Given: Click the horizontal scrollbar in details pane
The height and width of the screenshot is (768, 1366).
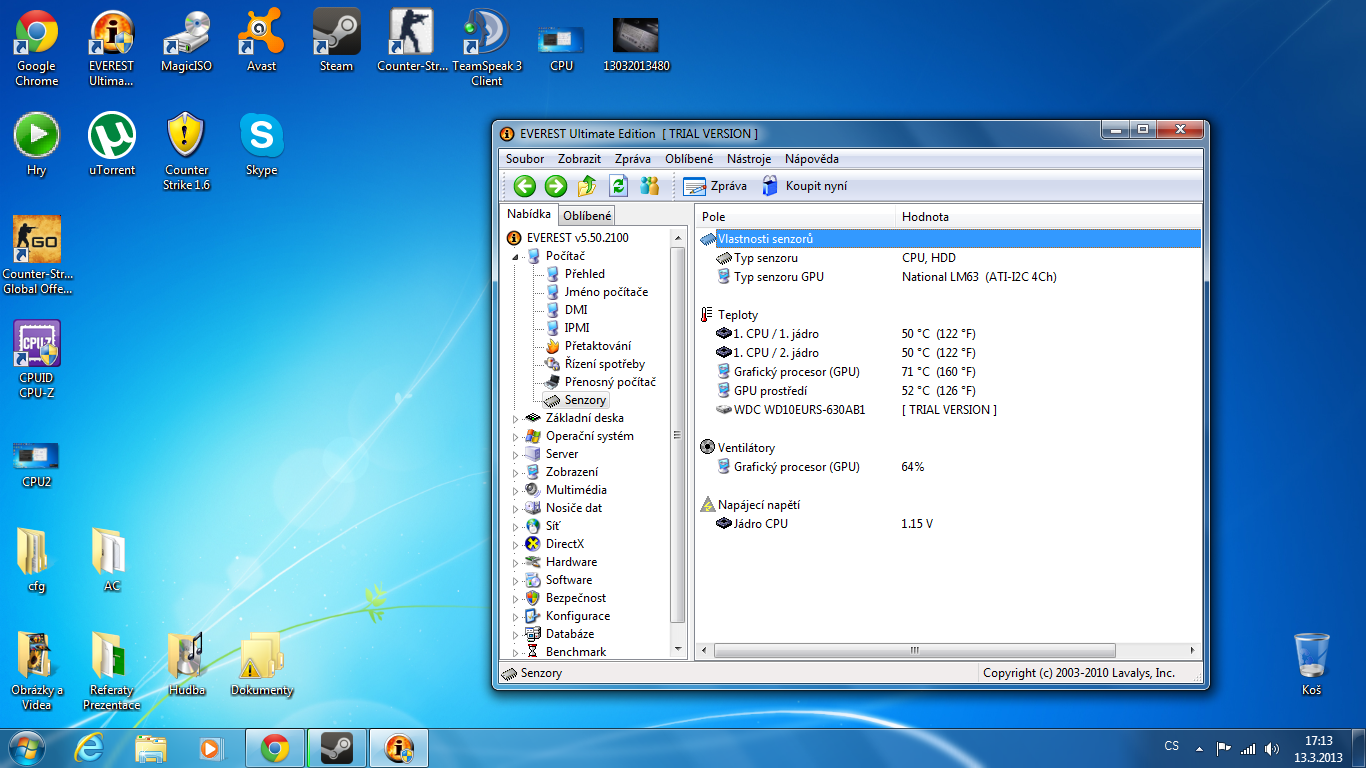Looking at the screenshot, I should (x=914, y=650).
